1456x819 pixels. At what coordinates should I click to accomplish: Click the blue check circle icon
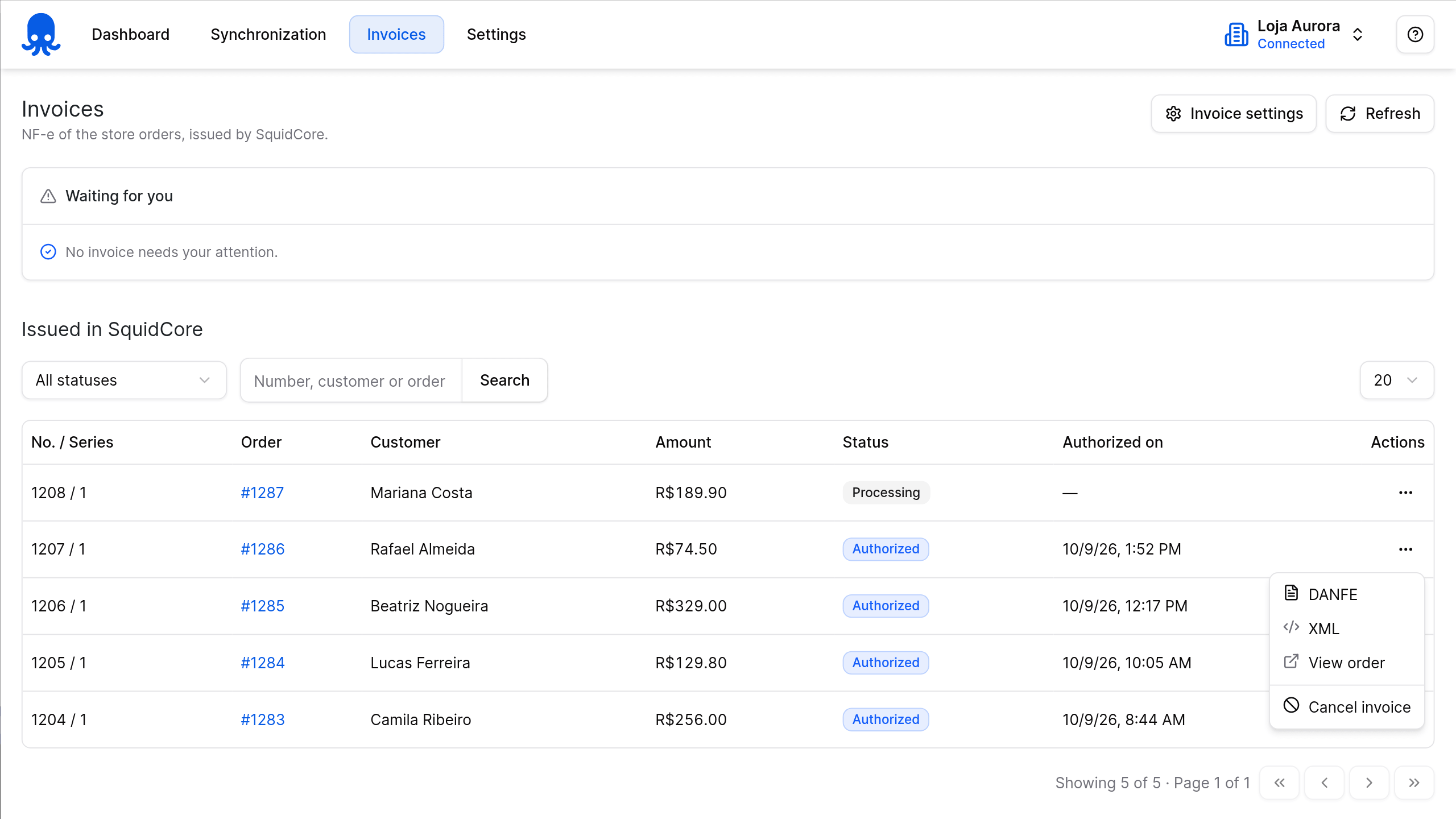click(x=48, y=252)
